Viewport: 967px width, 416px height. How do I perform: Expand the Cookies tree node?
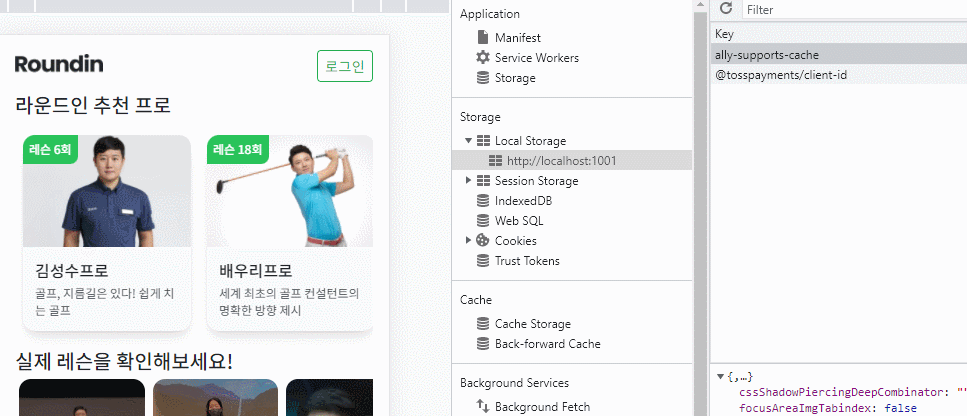point(469,240)
